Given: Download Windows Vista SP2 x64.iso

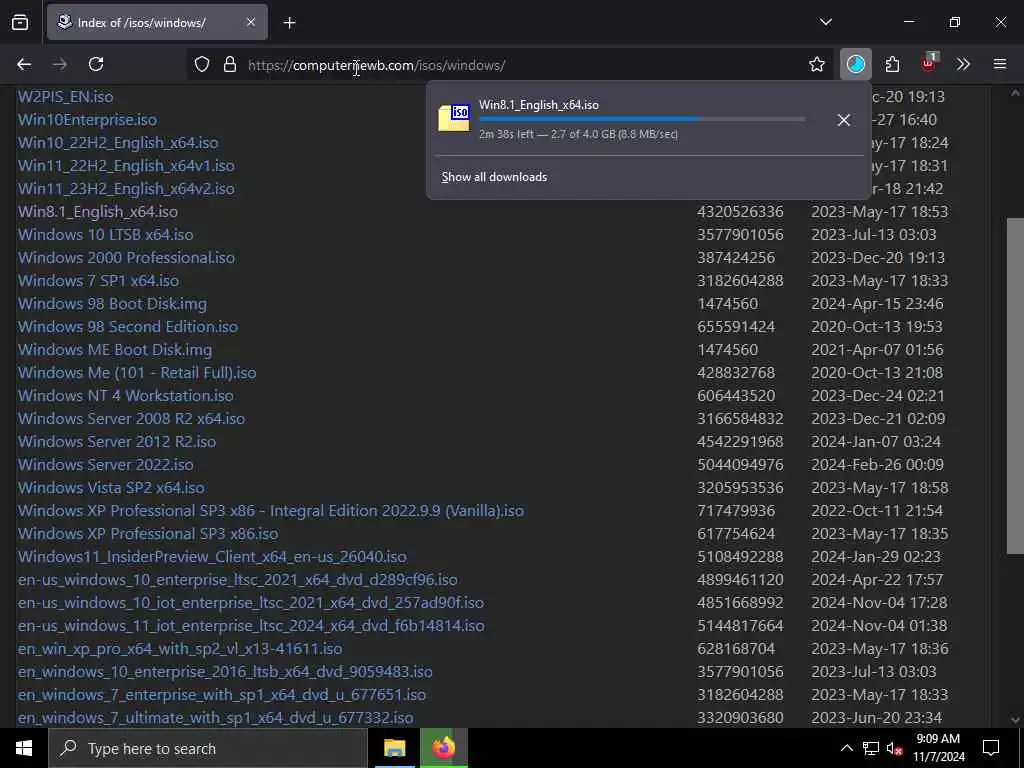Looking at the screenshot, I should click(111, 487).
